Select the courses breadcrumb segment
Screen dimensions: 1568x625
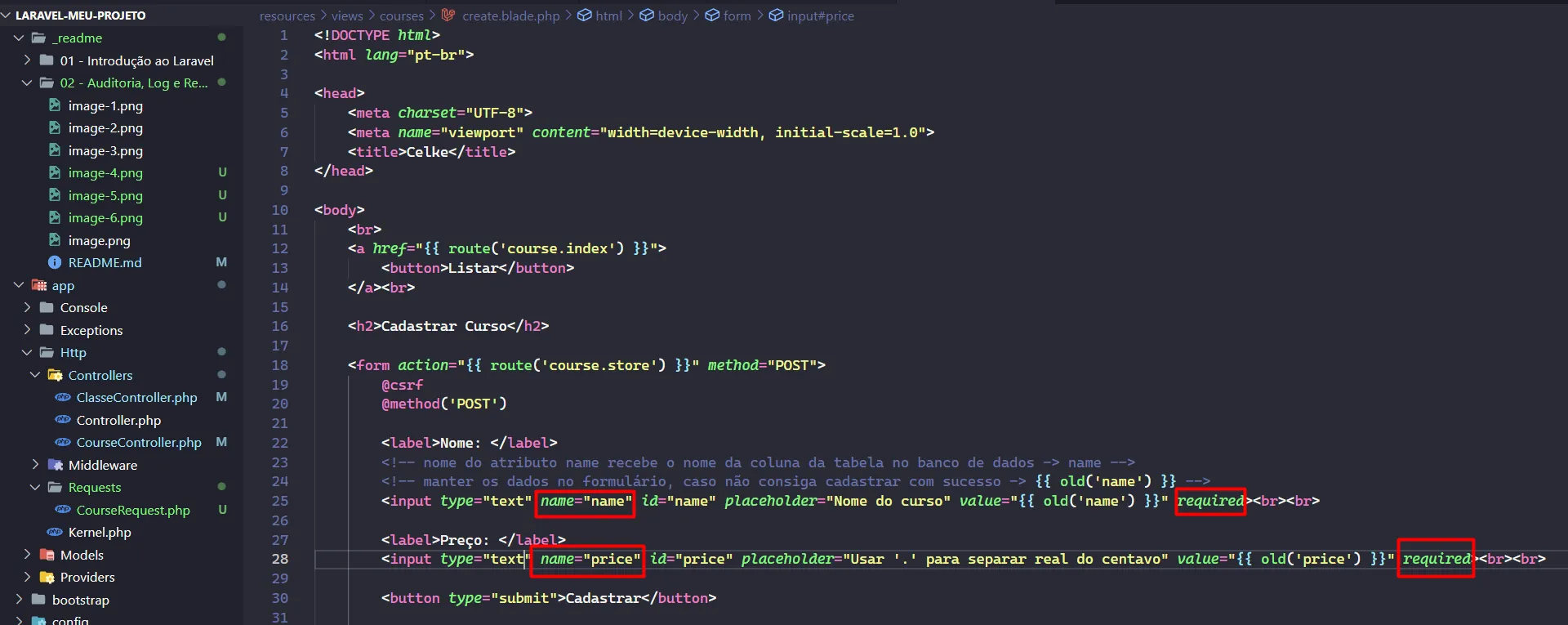401,16
